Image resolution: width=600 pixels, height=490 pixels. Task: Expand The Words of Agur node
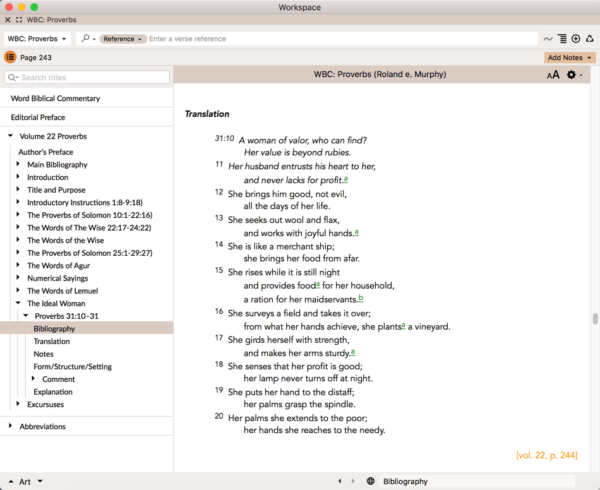click(x=18, y=265)
